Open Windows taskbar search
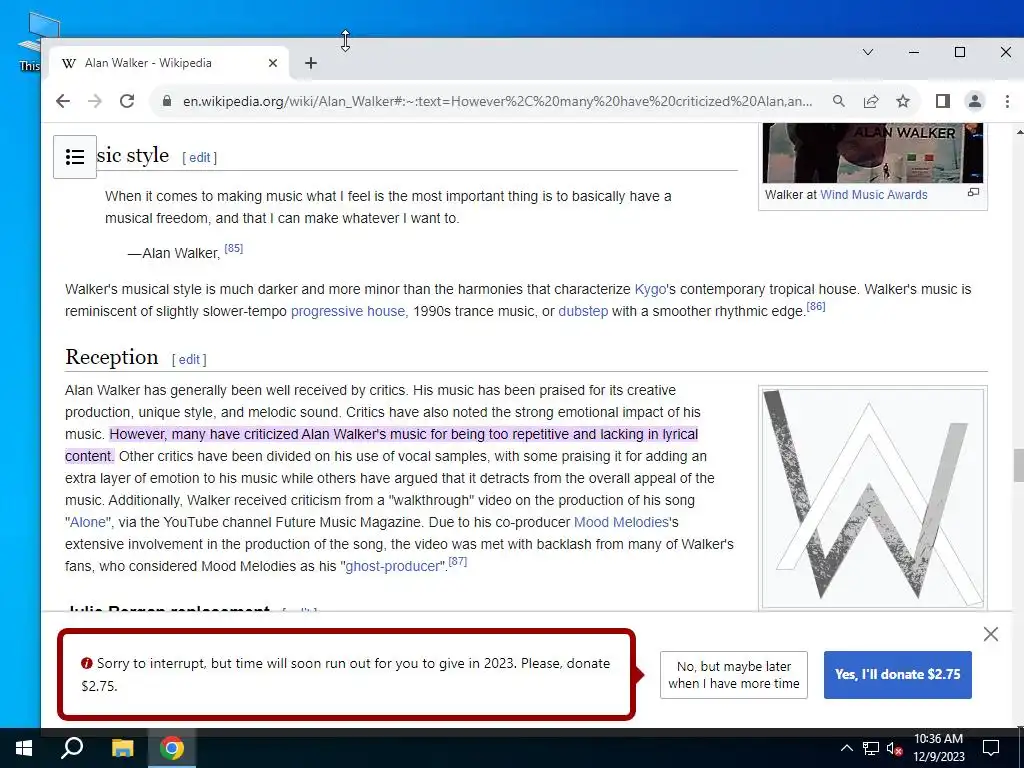Screen dimensions: 1024x768 pyautogui.click(x=72, y=748)
